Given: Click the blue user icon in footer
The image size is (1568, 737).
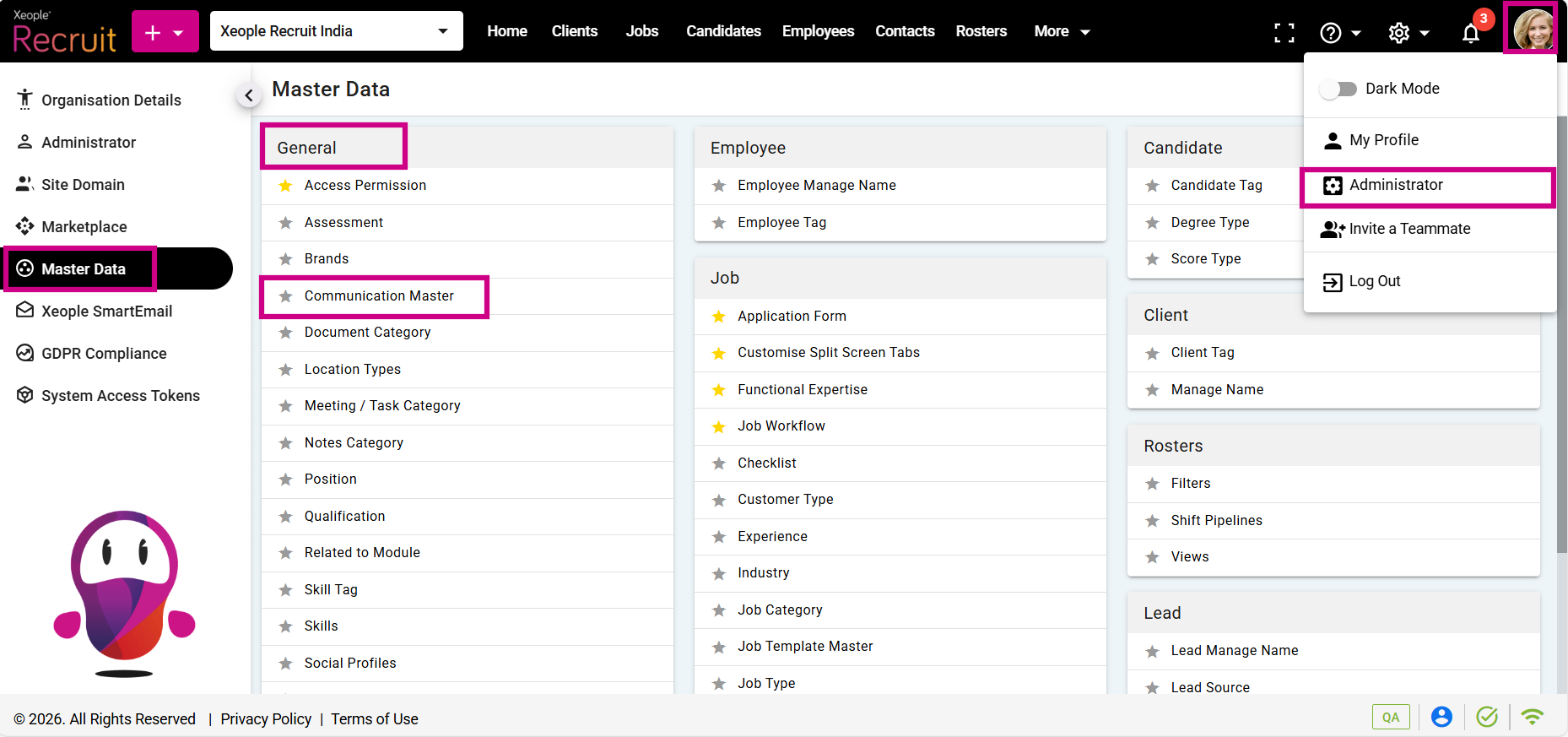Looking at the screenshot, I should pos(1441,717).
